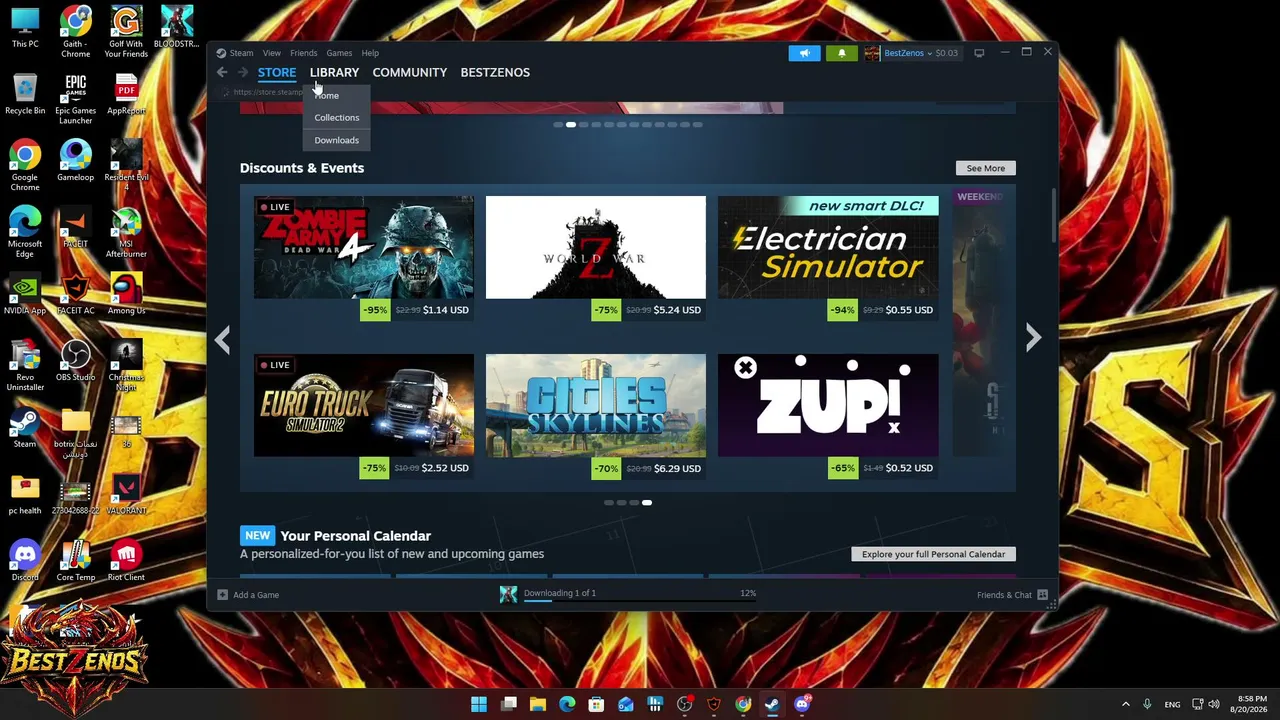This screenshot has width=1280, height=720.
Task: Open the Friends menu
Action: (x=303, y=53)
